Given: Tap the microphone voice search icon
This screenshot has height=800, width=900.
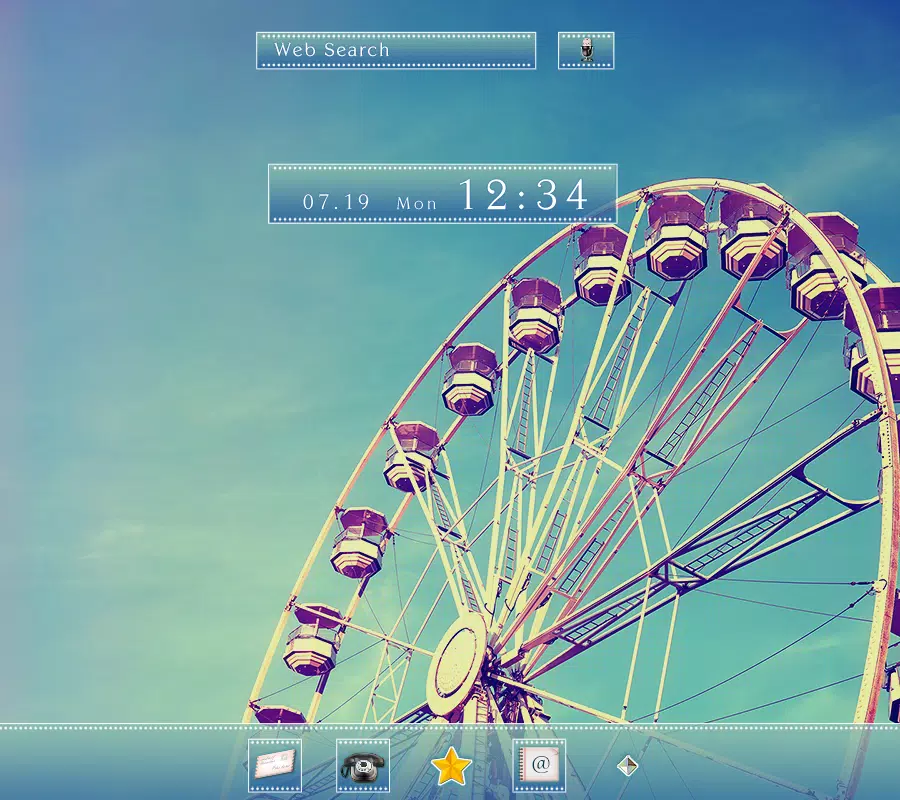Looking at the screenshot, I should pos(586,51).
